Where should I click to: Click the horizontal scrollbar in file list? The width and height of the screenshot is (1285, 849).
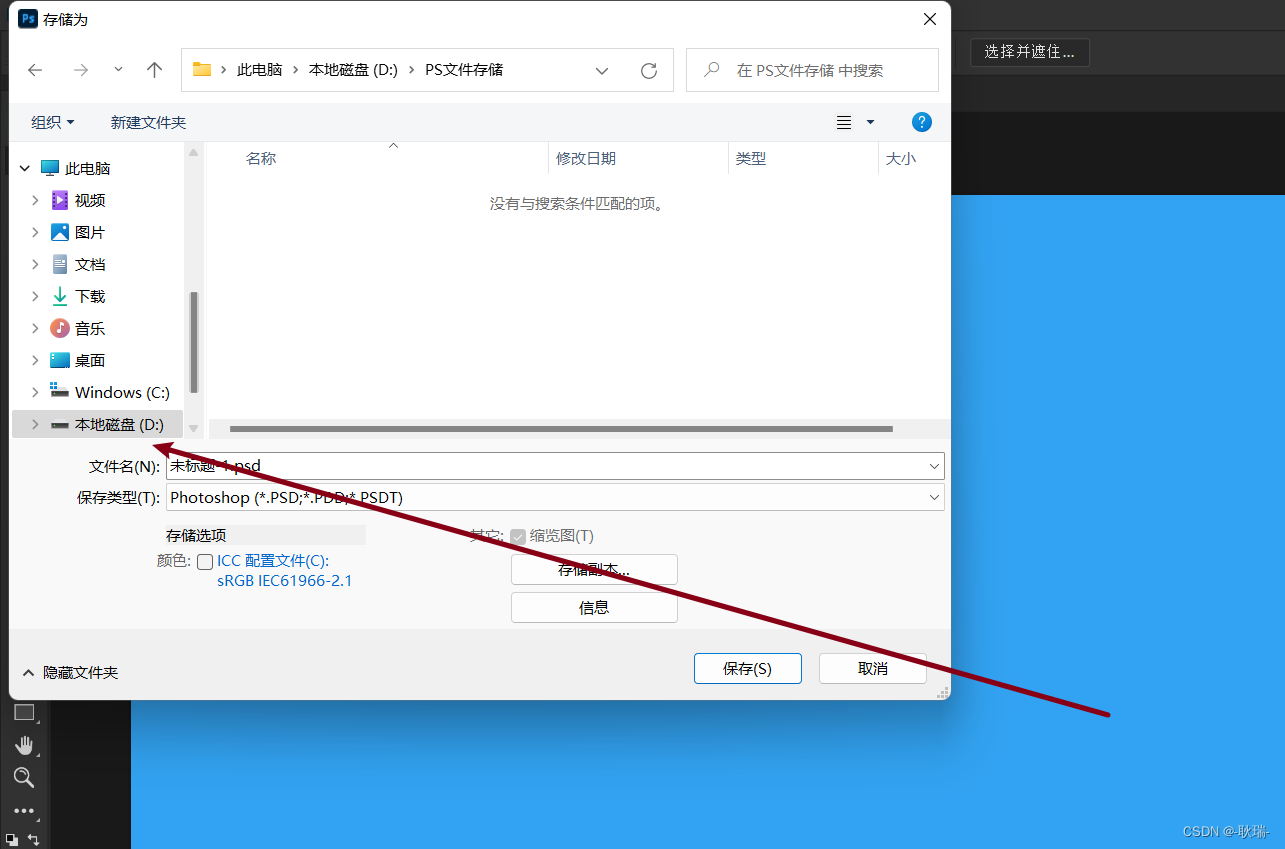coord(561,429)
